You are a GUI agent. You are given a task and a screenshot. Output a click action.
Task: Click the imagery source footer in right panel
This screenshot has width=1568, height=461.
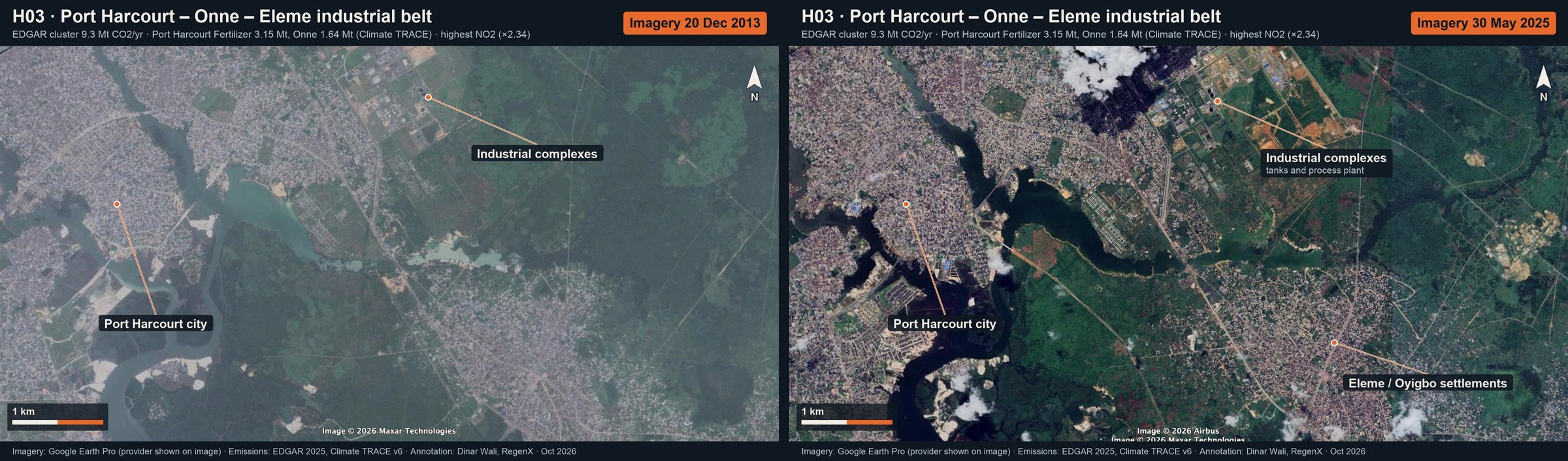coord(1083,451)
